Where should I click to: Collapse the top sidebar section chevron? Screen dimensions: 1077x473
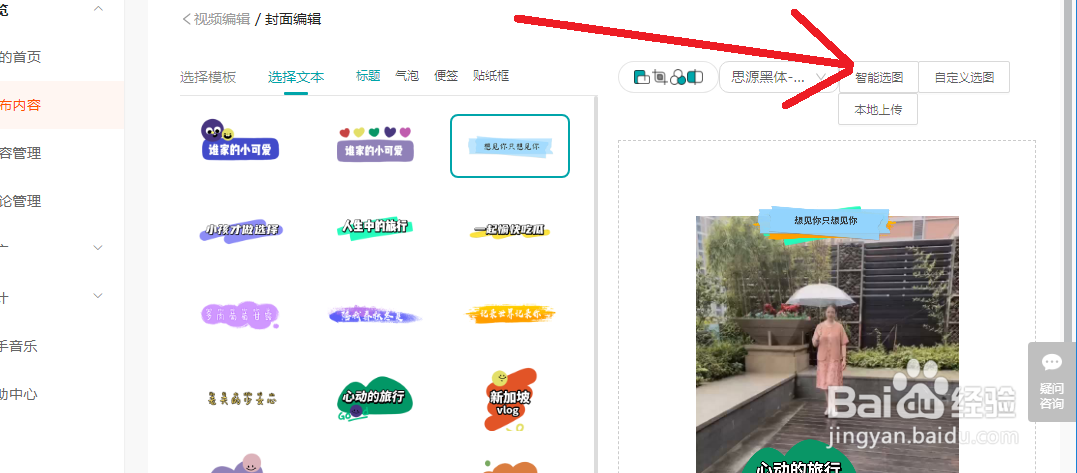[x=98, y=9]
